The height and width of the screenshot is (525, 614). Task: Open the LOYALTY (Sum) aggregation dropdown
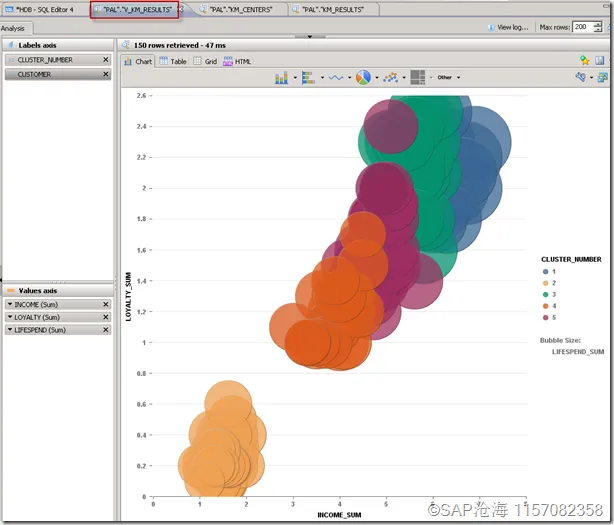11,317
